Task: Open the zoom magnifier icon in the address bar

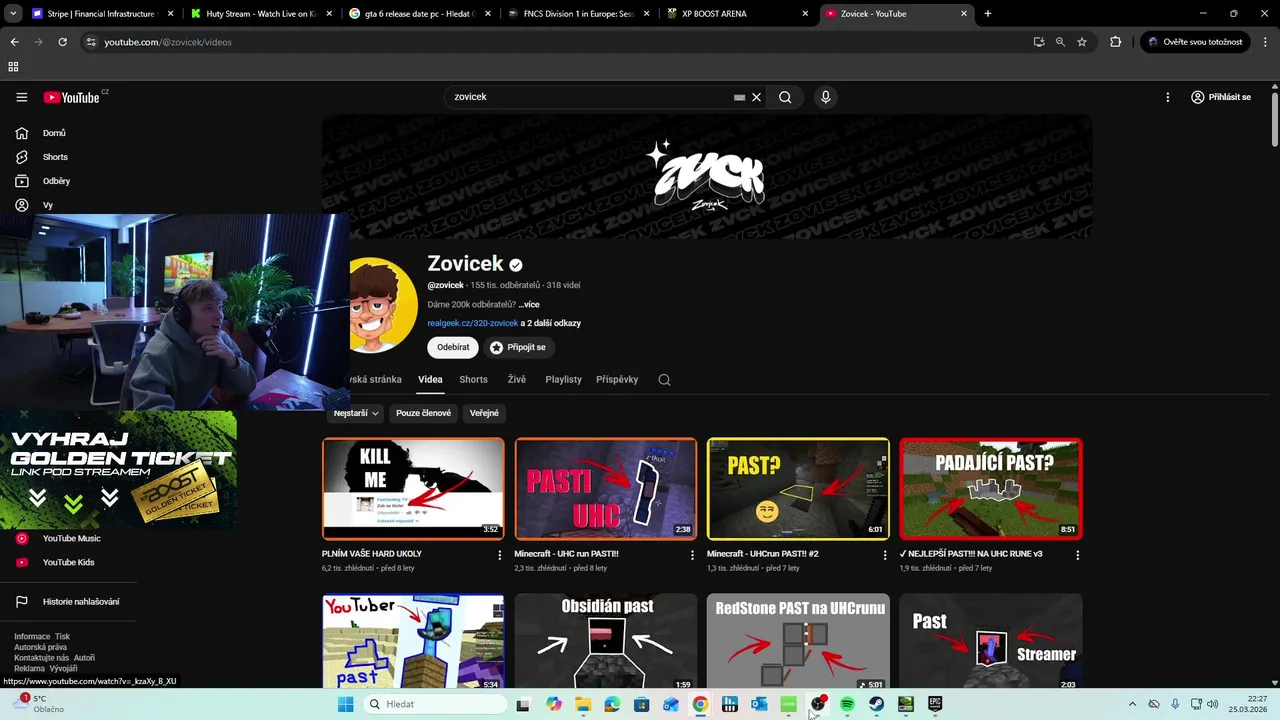Action: 1060,42
